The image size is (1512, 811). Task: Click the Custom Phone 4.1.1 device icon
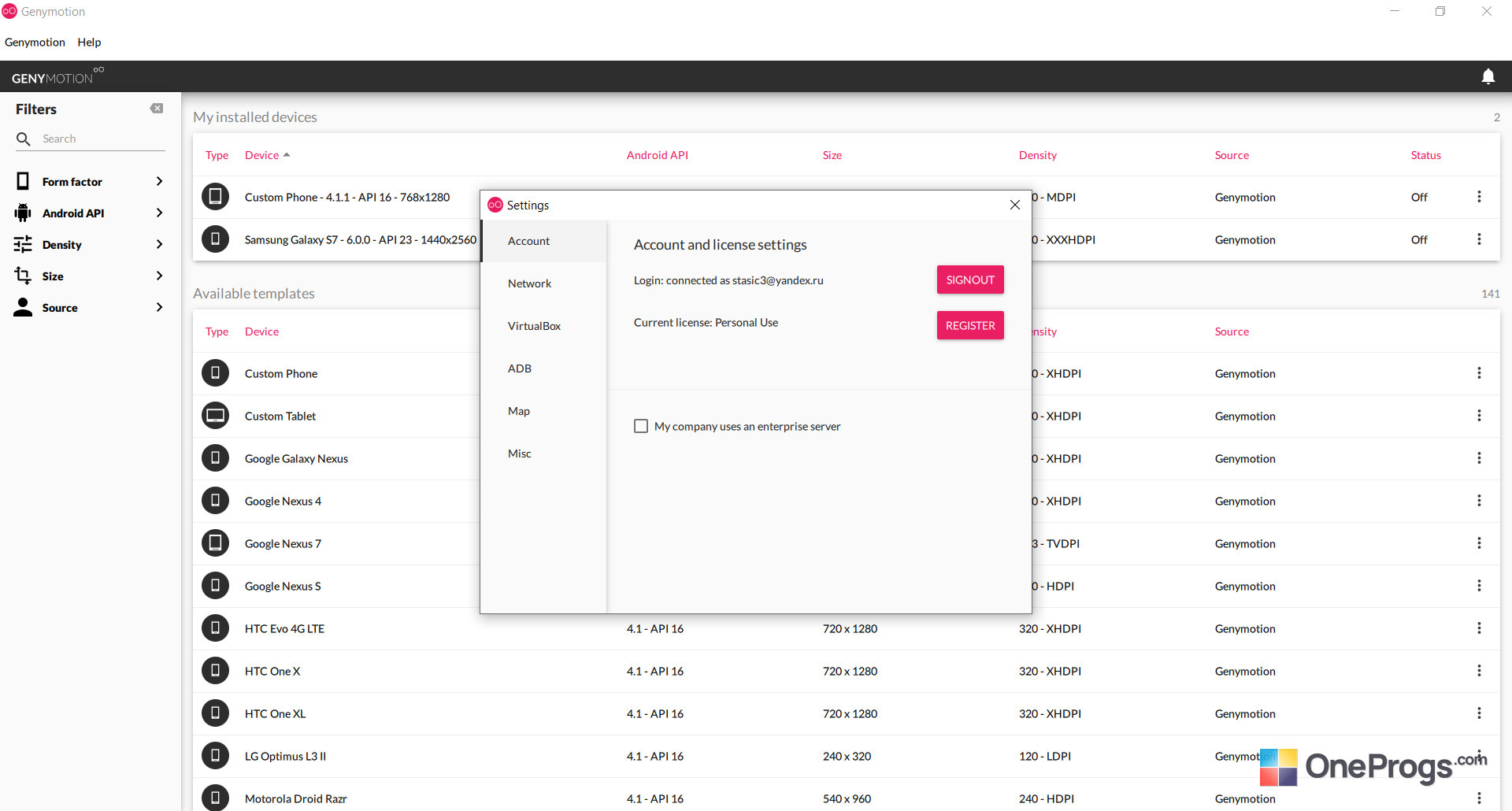point(215,196)
